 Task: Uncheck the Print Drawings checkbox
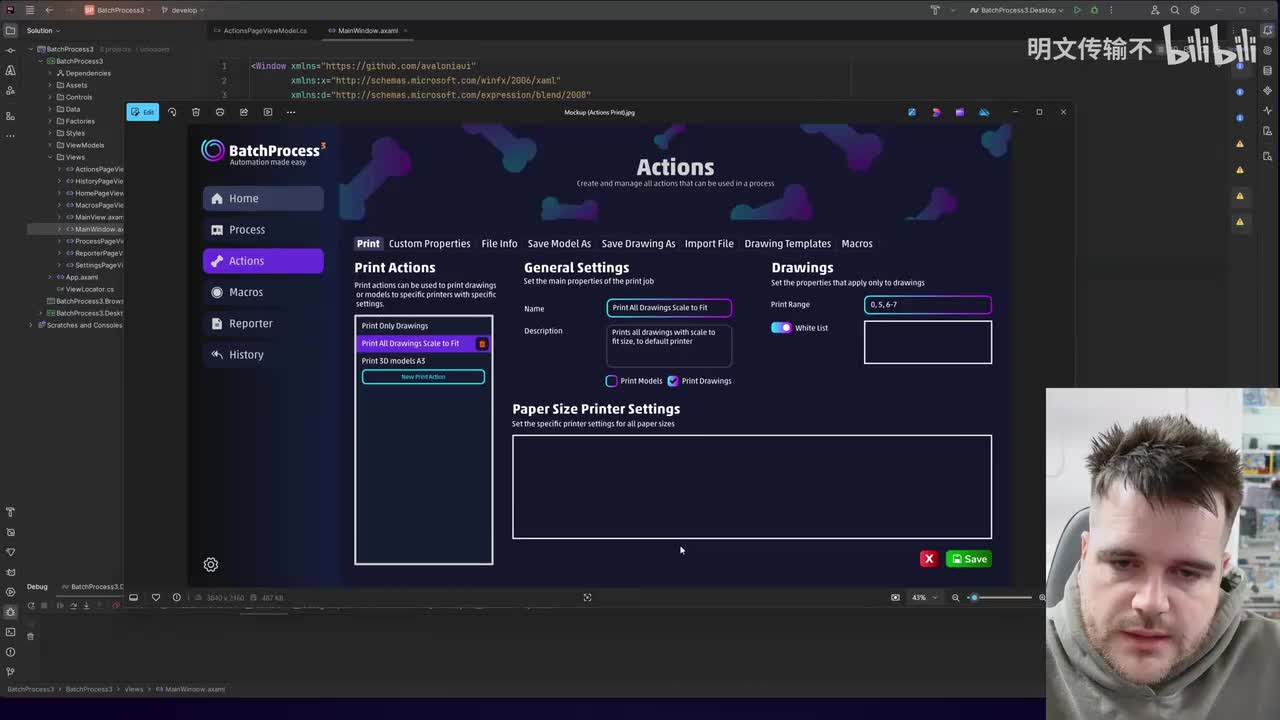tap(673, 381)
